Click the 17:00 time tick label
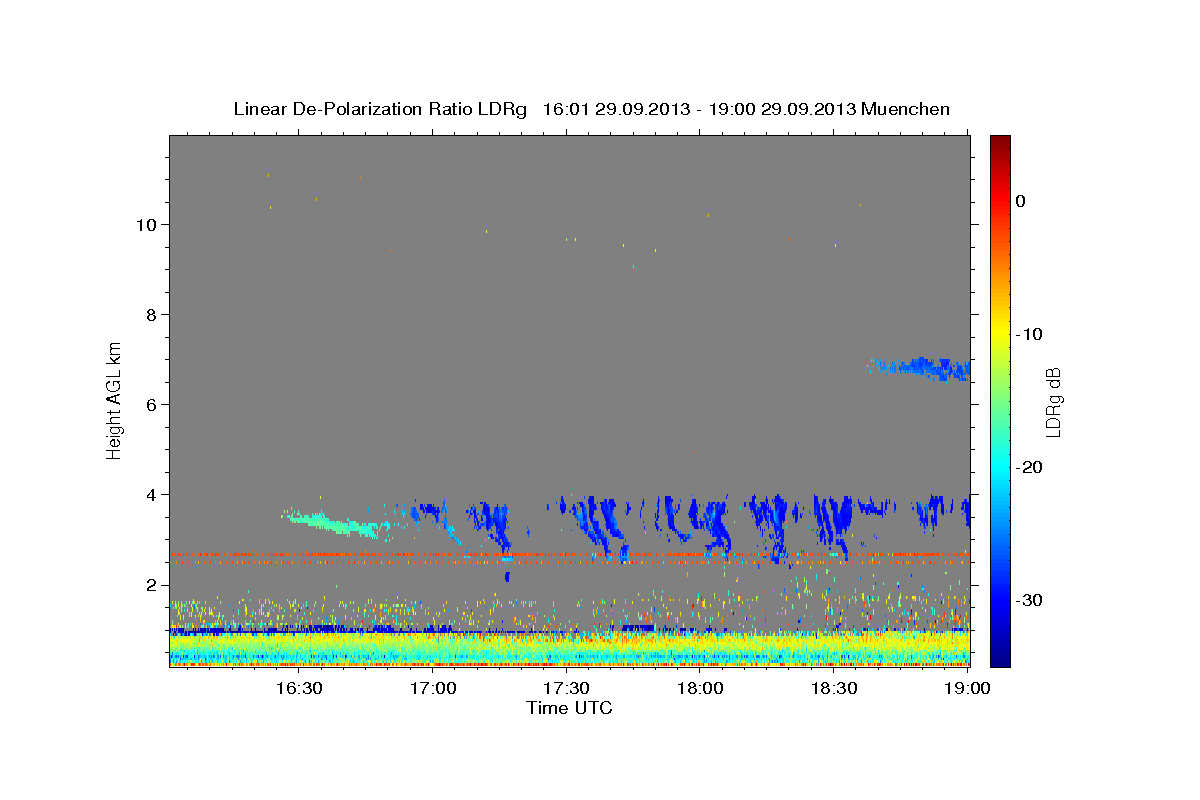This screenshot has height=800, width=1200. point(432,688)
